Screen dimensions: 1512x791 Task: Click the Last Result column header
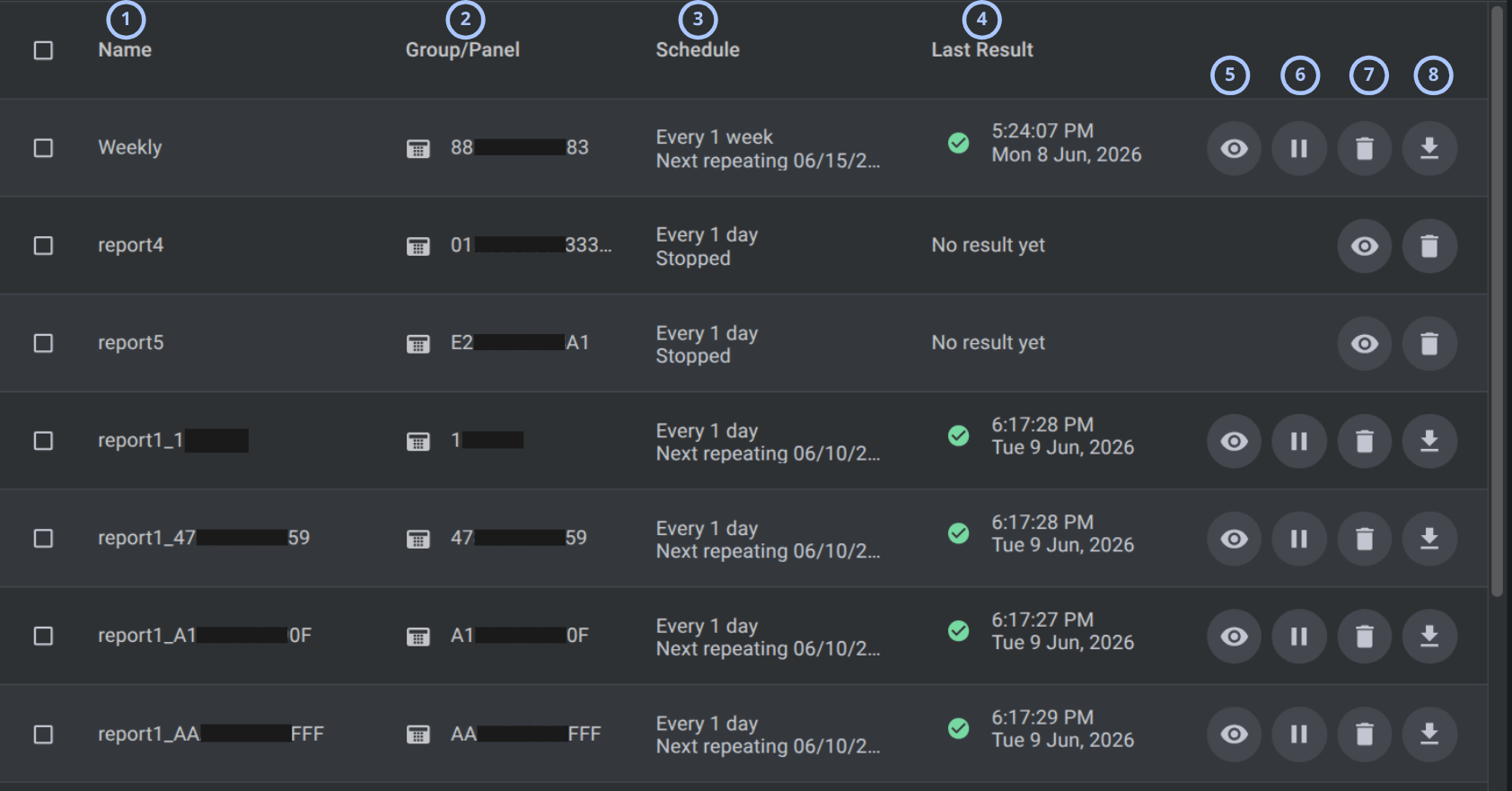982,50
